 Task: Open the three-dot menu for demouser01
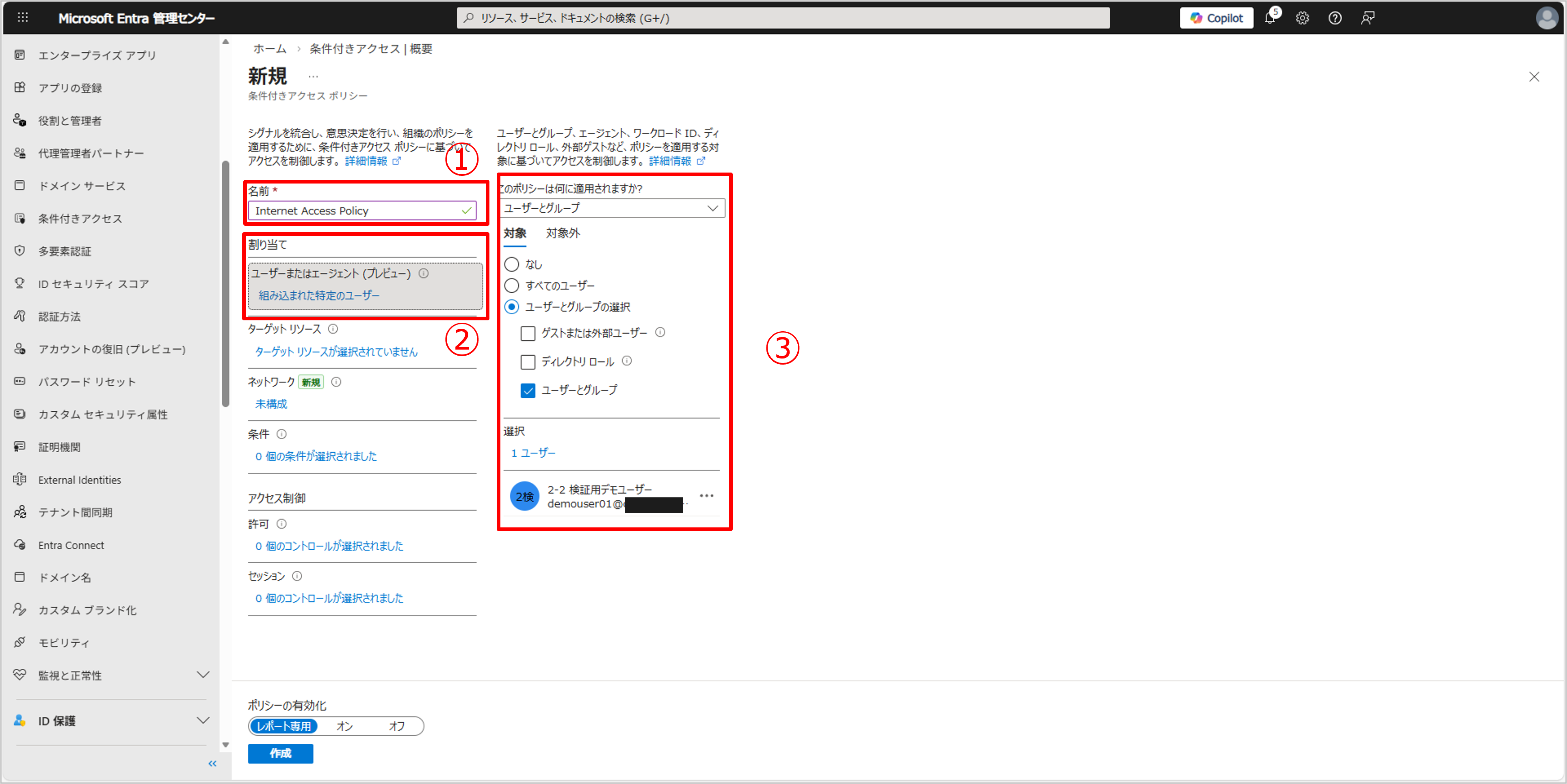706,496
